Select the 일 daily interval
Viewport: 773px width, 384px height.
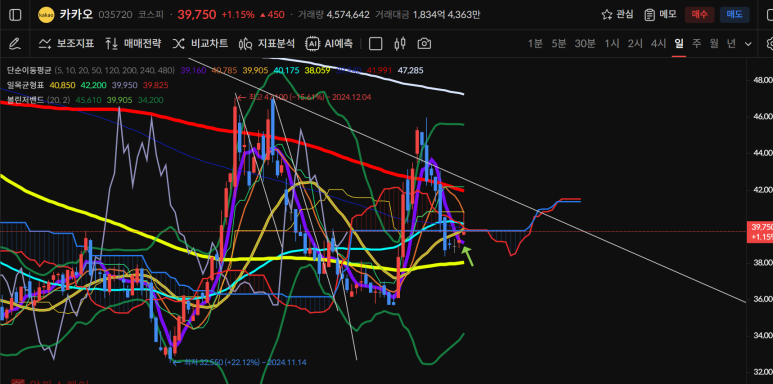(679, 44)
